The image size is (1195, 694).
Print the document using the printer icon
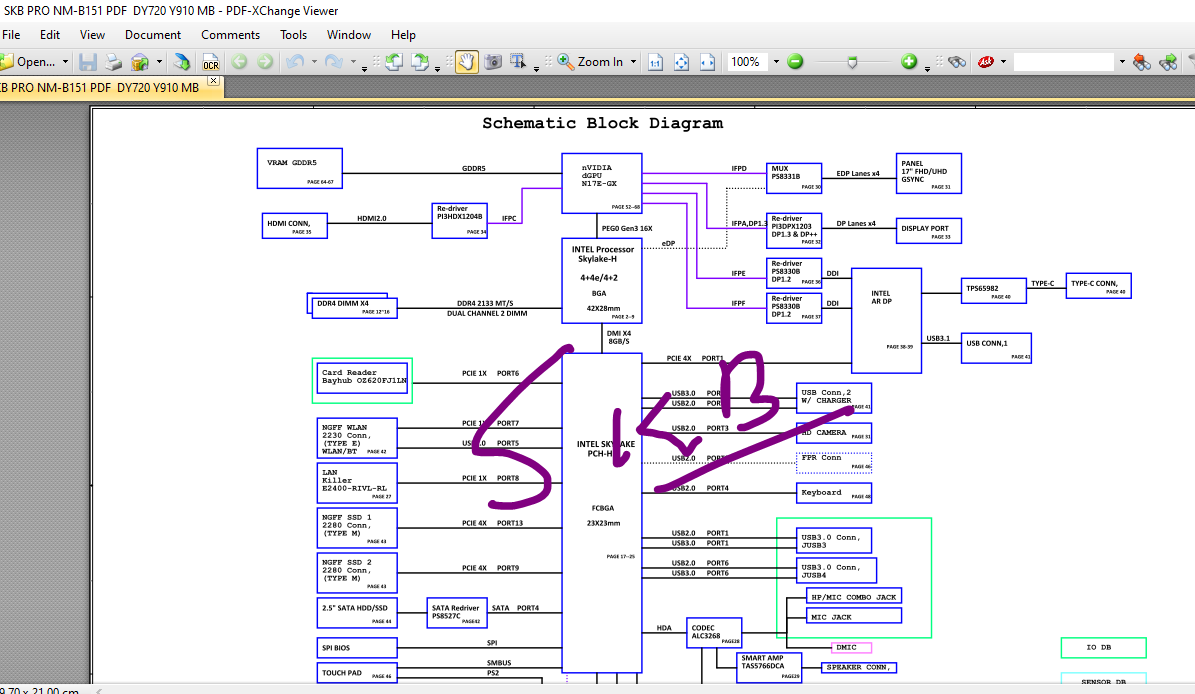(114, 62)
